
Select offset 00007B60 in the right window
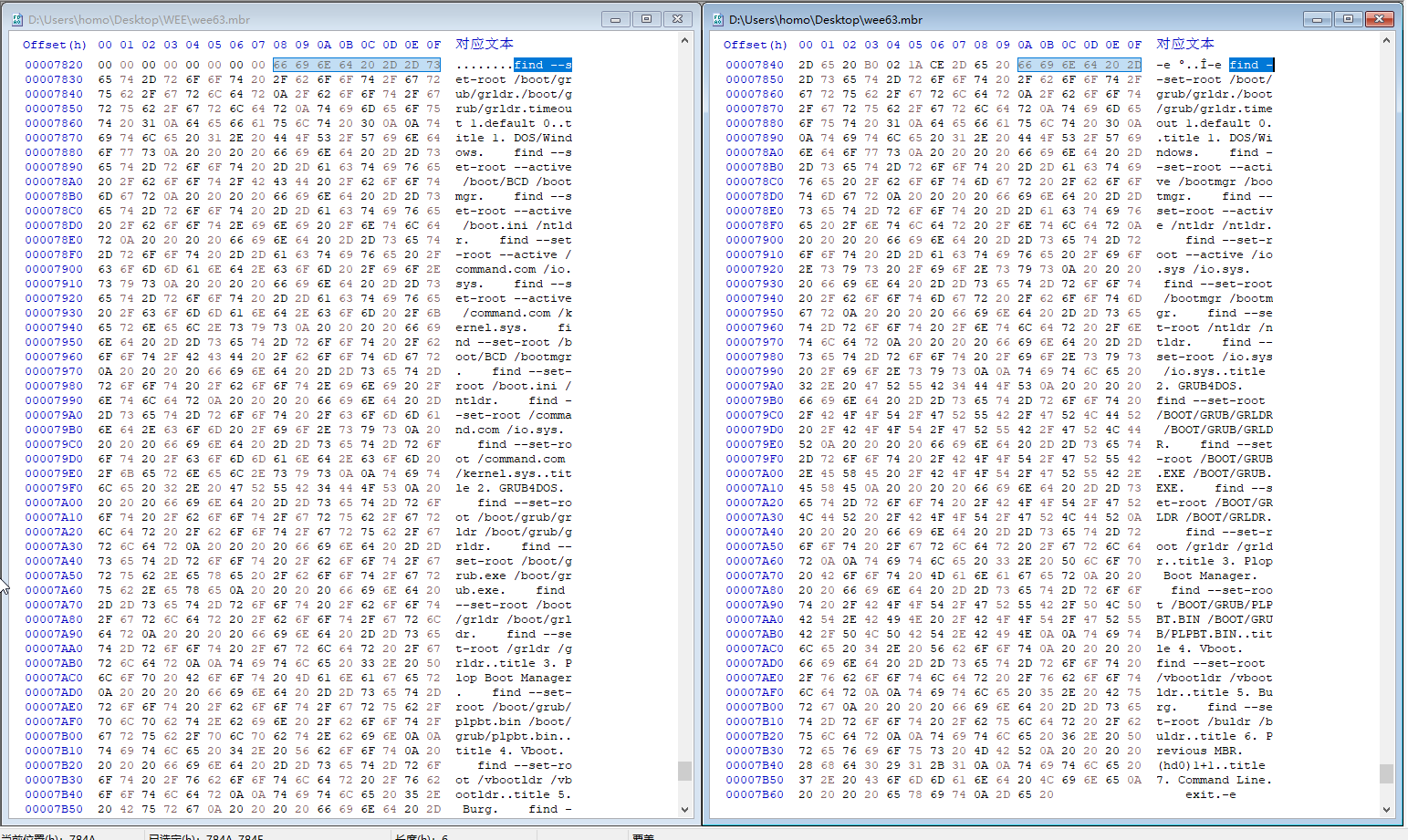755,794
